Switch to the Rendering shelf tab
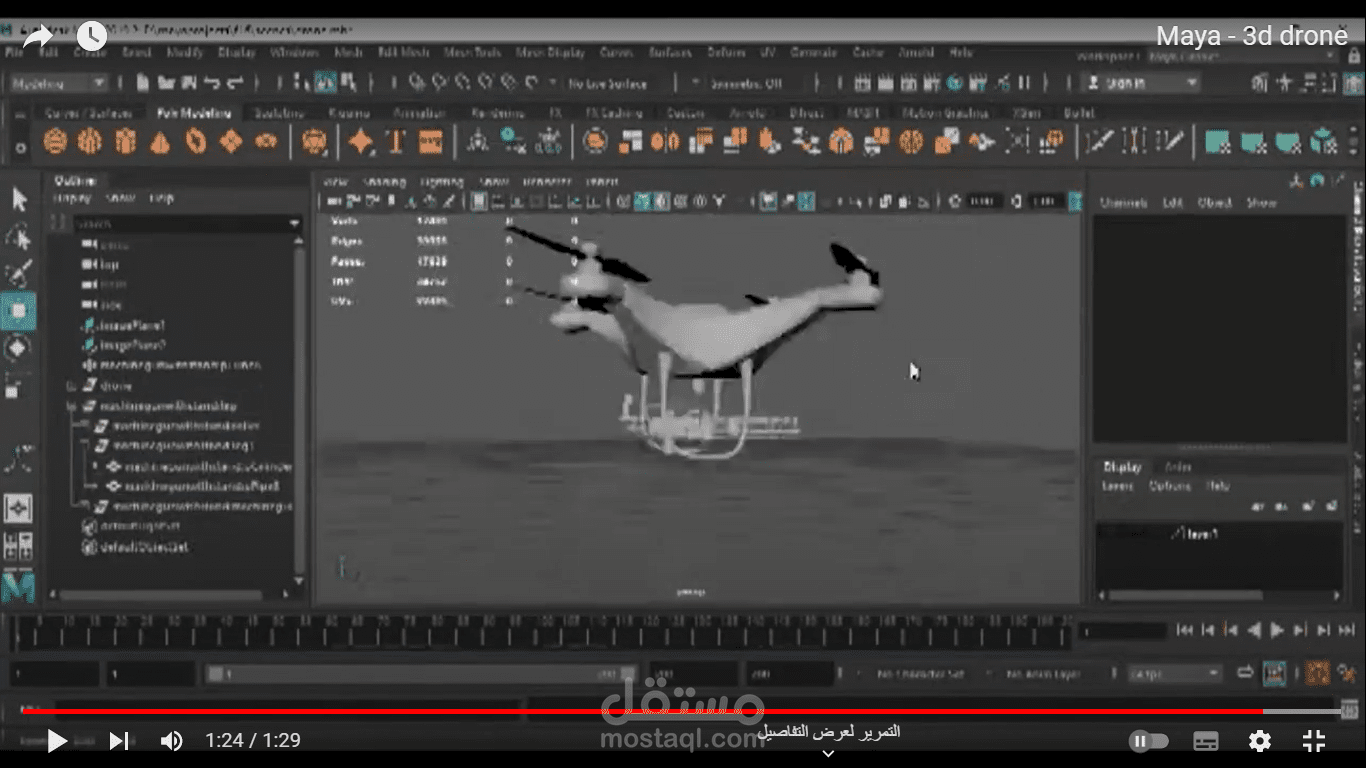Image resolution: width=1366 pixels, height=768 pixels. [x=498, y=114]
